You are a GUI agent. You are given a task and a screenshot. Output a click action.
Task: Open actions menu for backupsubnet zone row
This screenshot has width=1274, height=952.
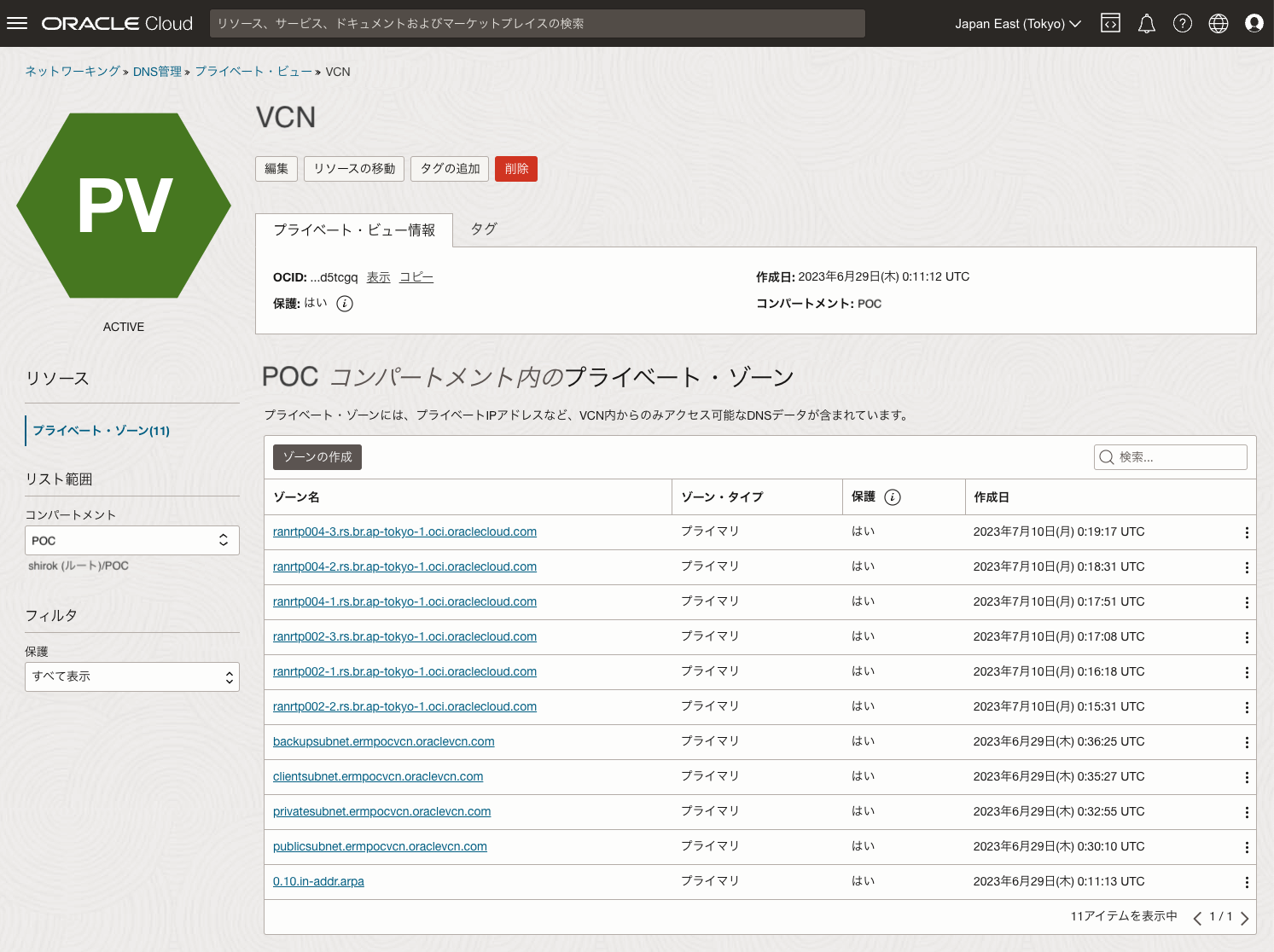[x=1247, y=742]
